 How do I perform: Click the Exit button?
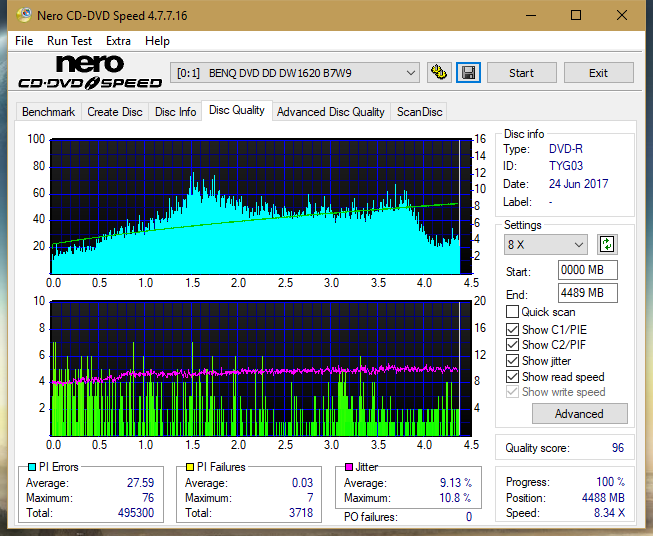pyautogui.click(x=598, y=73)
